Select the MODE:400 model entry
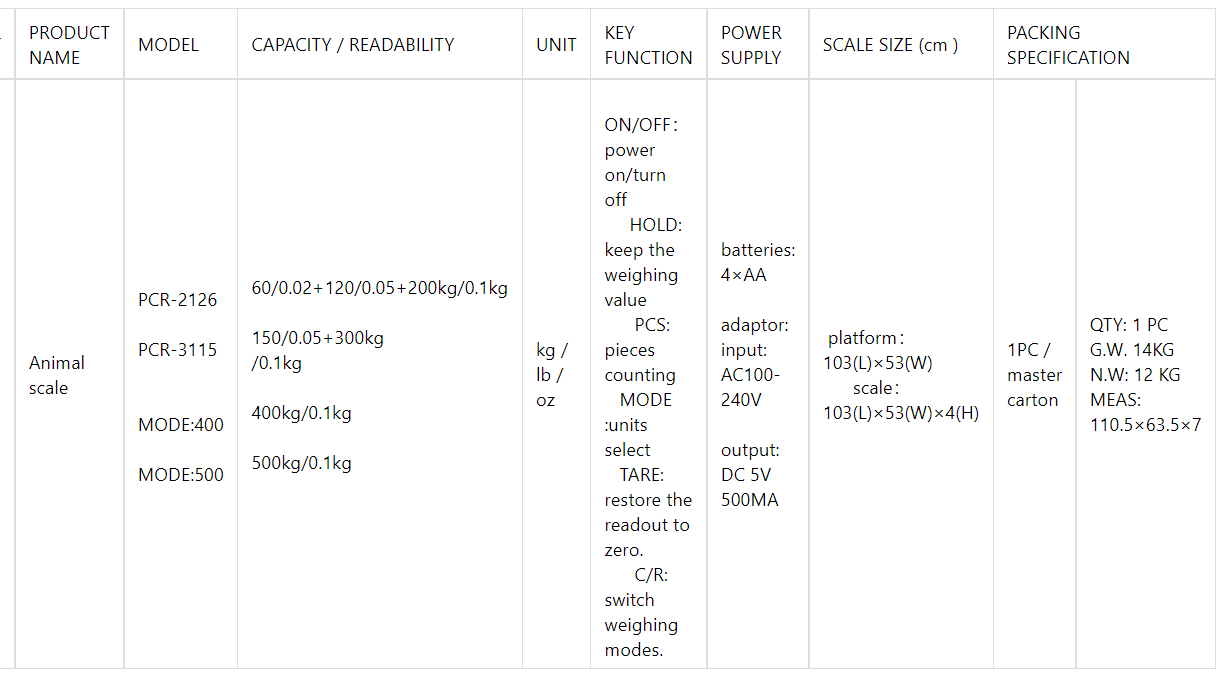Image resolution: width=1225 pixels, height=676 pixels. tap(181, 425)
